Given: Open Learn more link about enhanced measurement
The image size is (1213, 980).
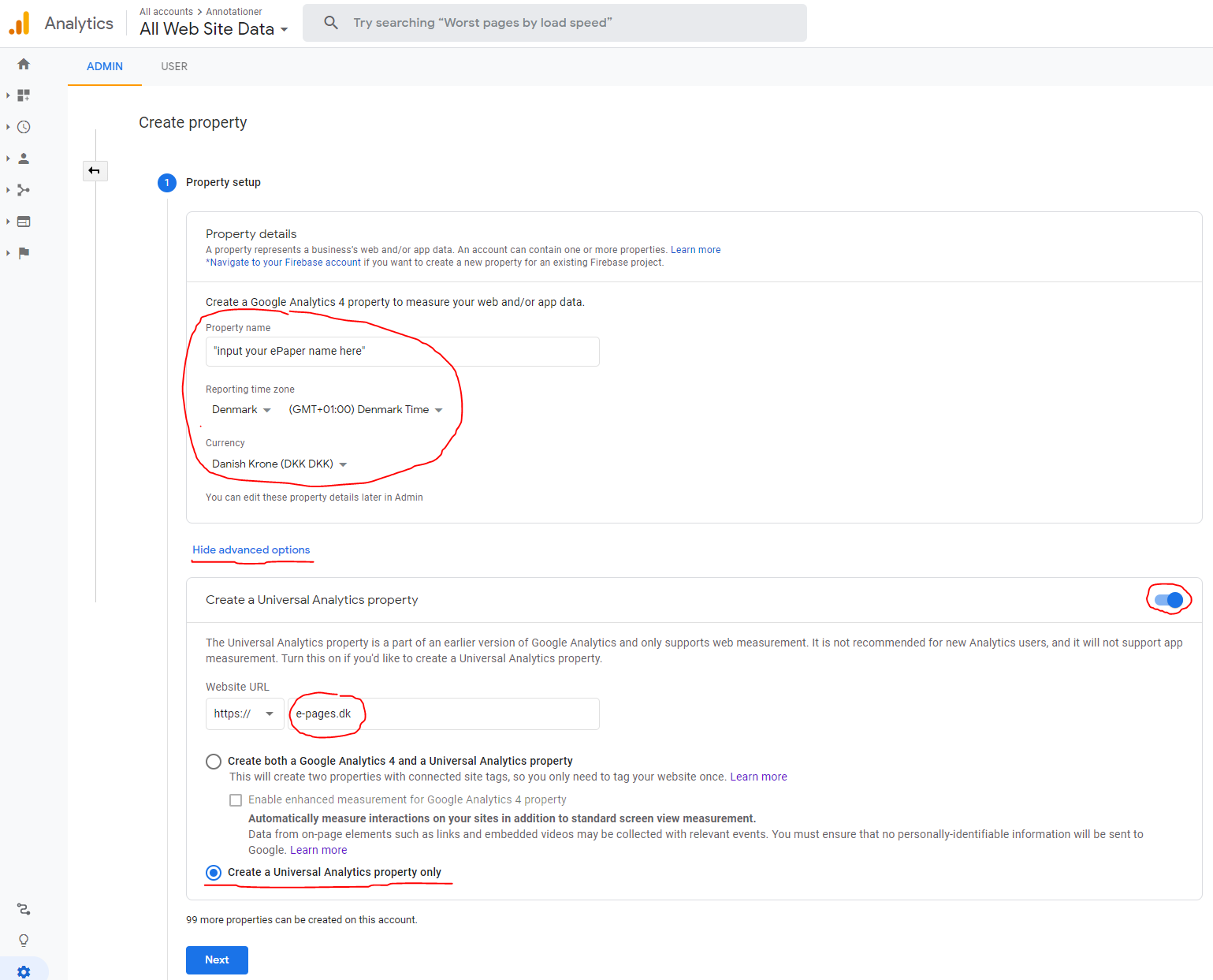Looking at the screenshot, I should coord(318,850).
